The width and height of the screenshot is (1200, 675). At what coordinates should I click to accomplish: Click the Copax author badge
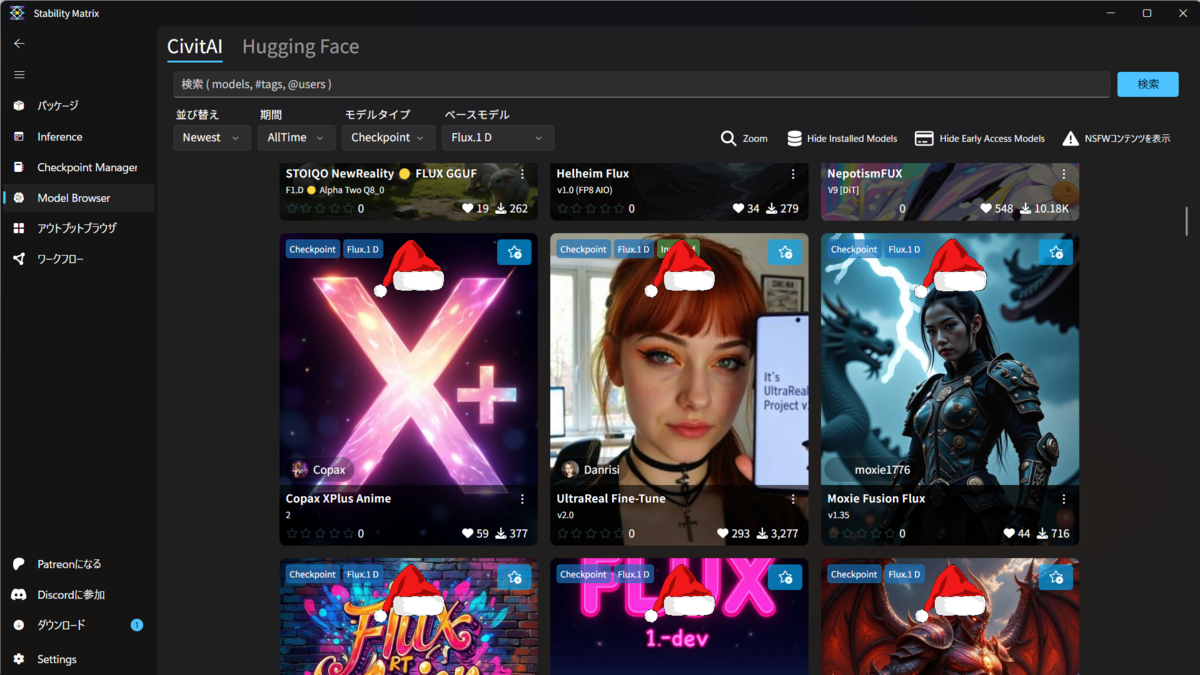pyautogui.click(x=320, y=469)
